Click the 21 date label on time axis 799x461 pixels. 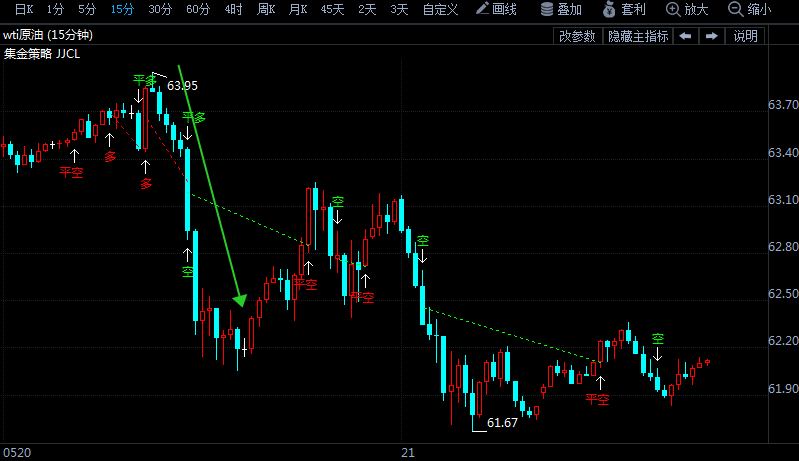(x=408, y=452)
